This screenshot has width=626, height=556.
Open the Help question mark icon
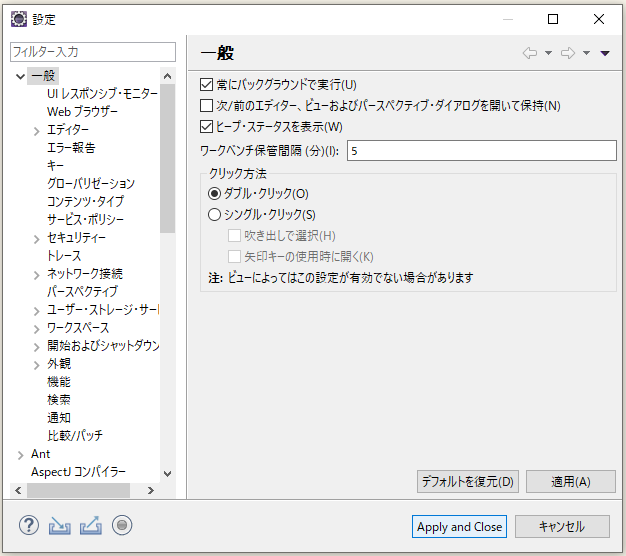[x=29, y=525]
